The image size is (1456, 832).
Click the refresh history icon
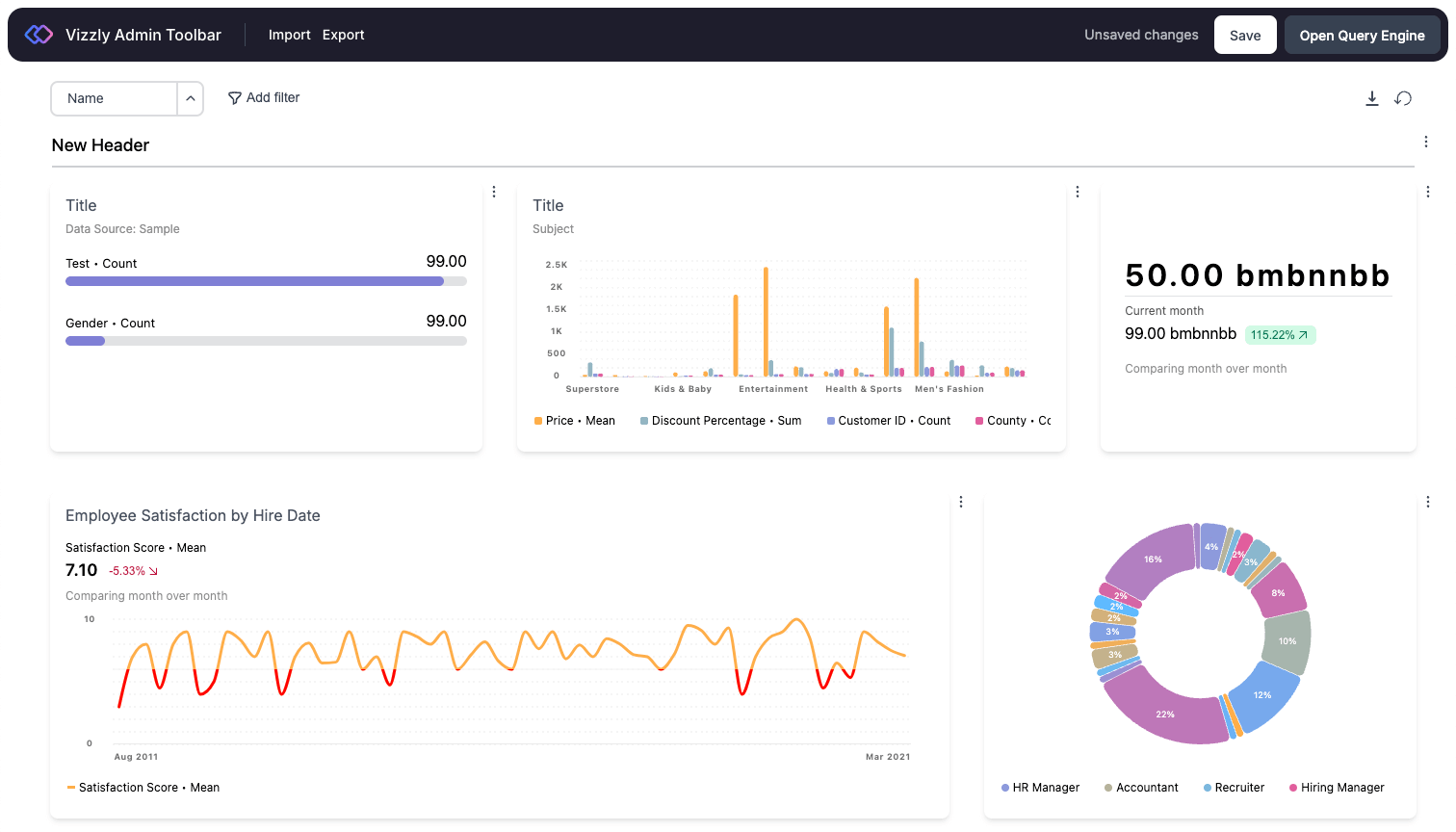pos(1403,98)
